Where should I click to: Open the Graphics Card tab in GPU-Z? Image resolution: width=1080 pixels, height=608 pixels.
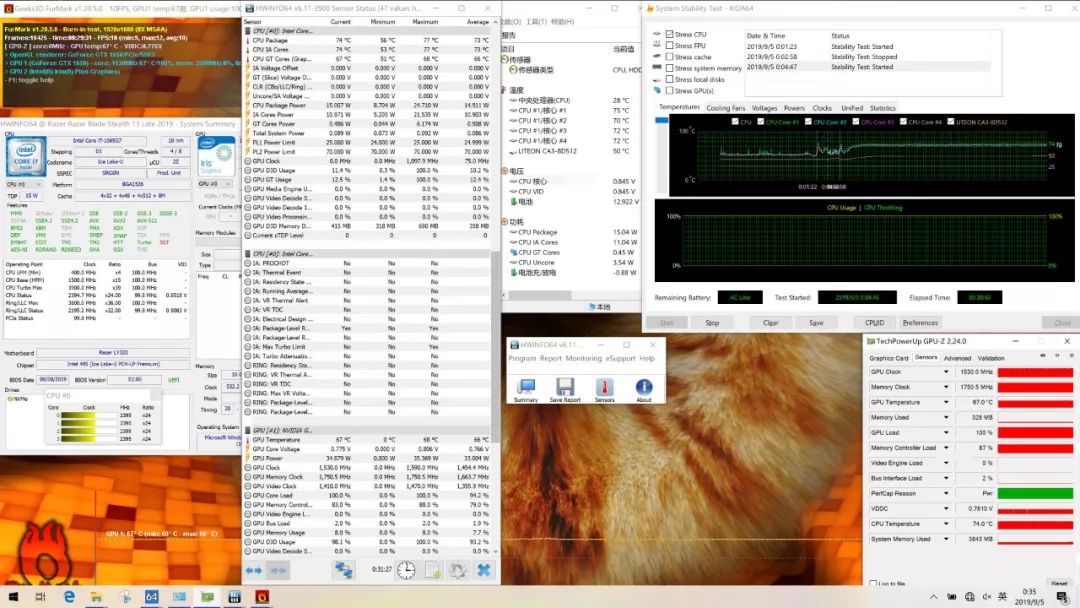(x=888, y=357)
